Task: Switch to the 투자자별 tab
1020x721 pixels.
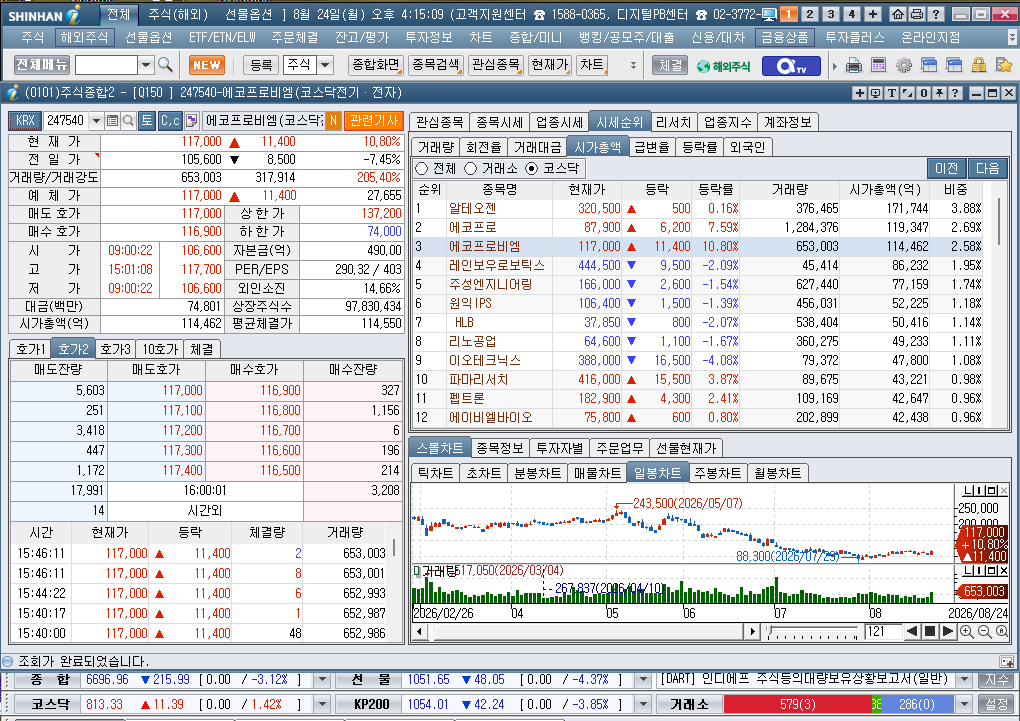Action: tap(559, 448)
